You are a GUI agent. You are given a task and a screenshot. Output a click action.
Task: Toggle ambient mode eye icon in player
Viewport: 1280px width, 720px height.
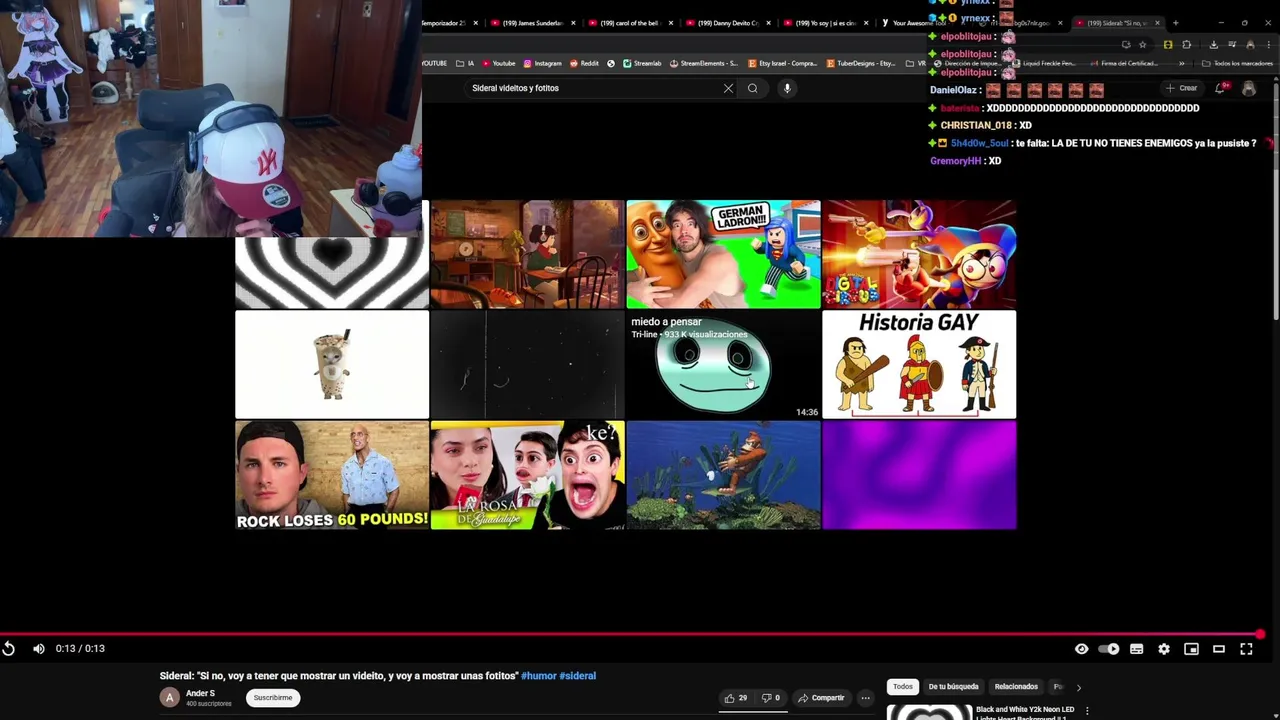tap(1081, 649)
